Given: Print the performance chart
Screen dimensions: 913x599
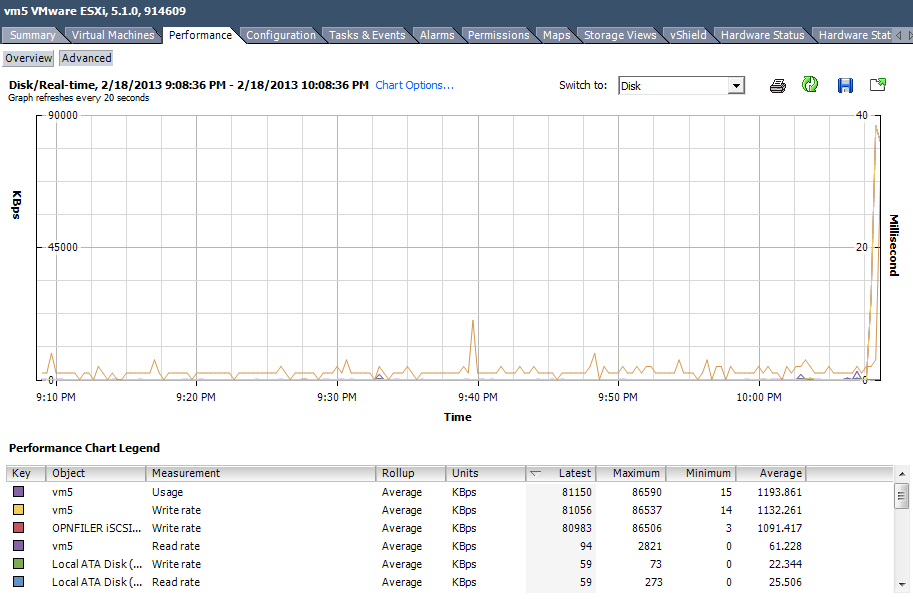Looking at the screenshot, I should (778, 85).
